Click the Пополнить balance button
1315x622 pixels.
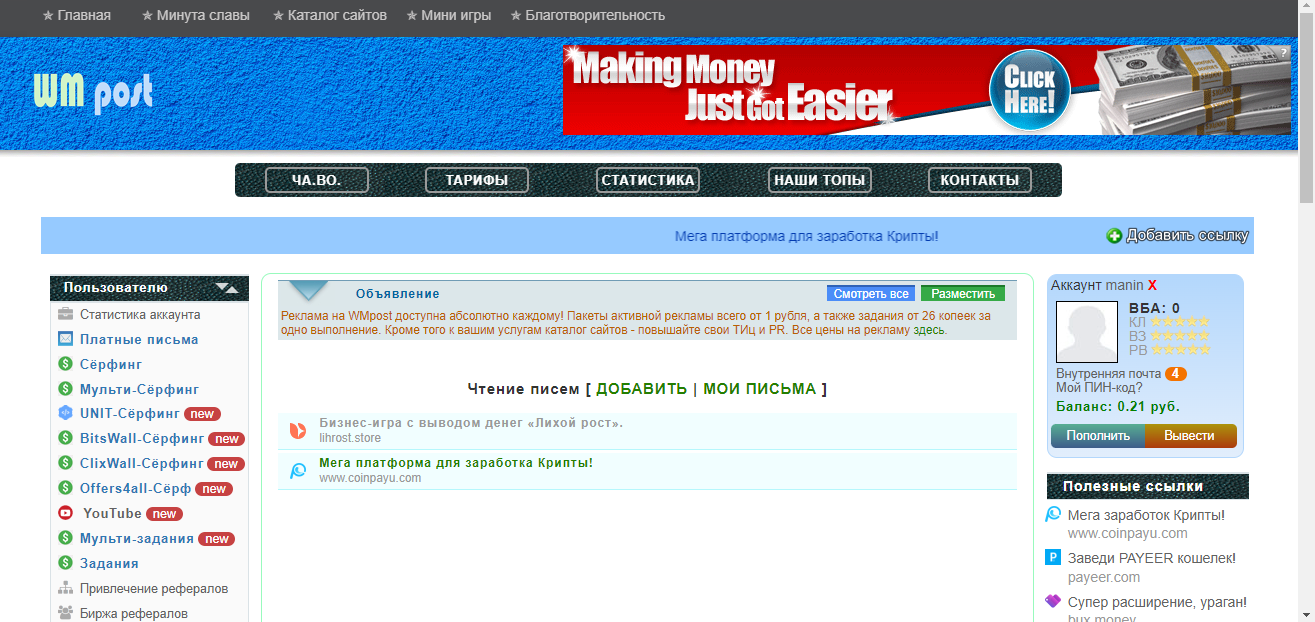(x=1098, y=436)
